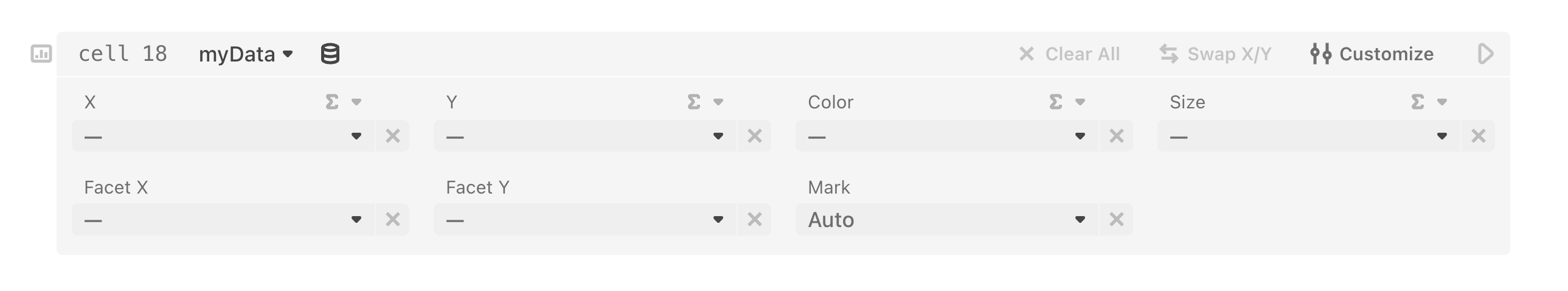The height and width of the screenshot is (291, 1568).
Task: Click the Clear All button
Action: click(1069, 54)
